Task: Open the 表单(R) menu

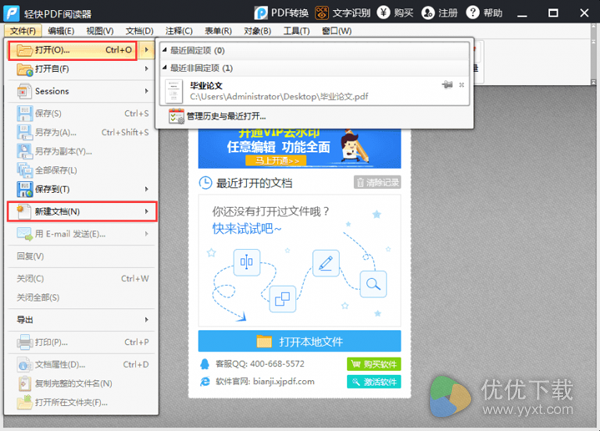Action: pyautogui.click(x=218, y=31)
